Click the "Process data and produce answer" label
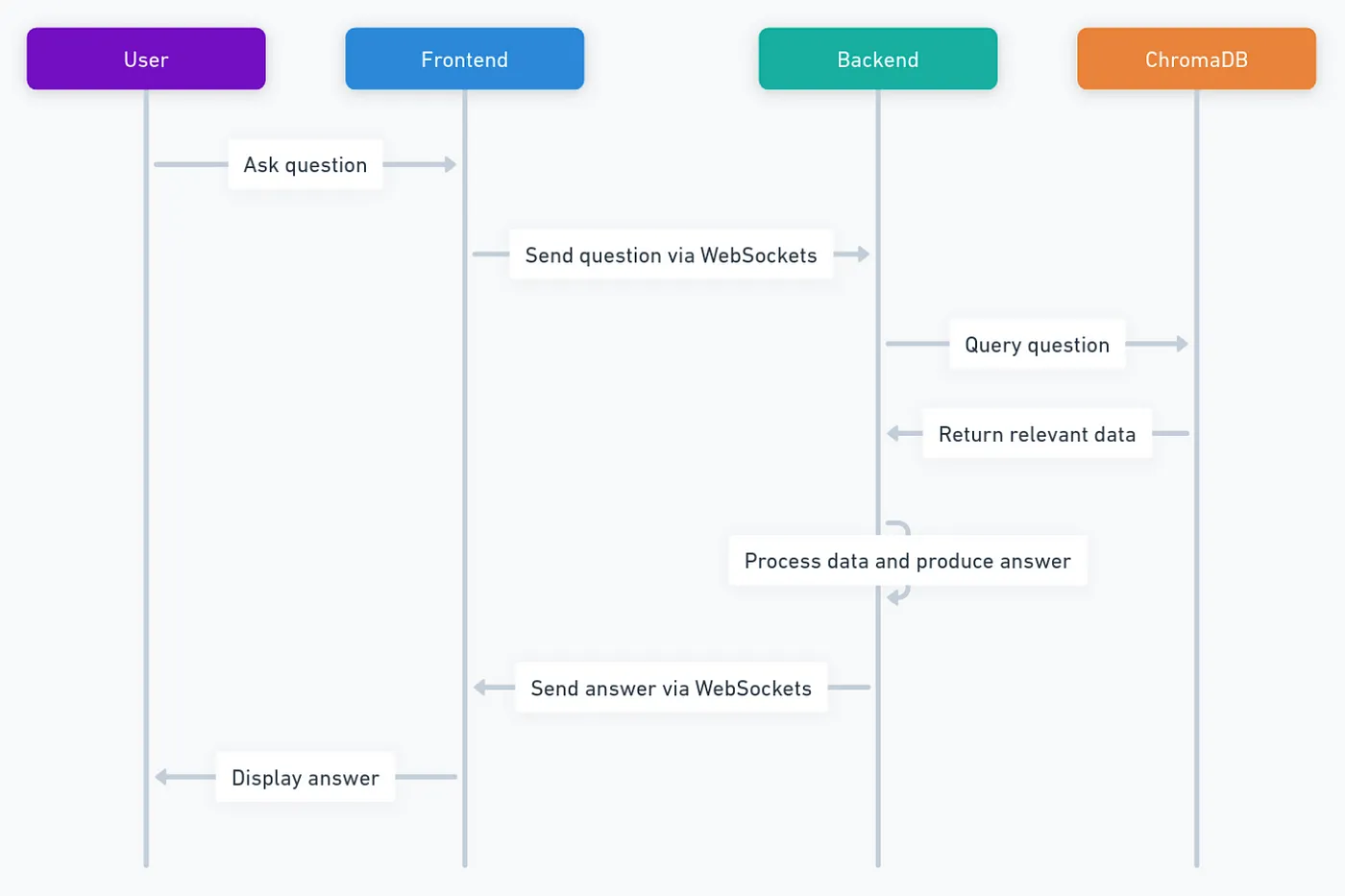1345x896 pixels. pos(907,561)
